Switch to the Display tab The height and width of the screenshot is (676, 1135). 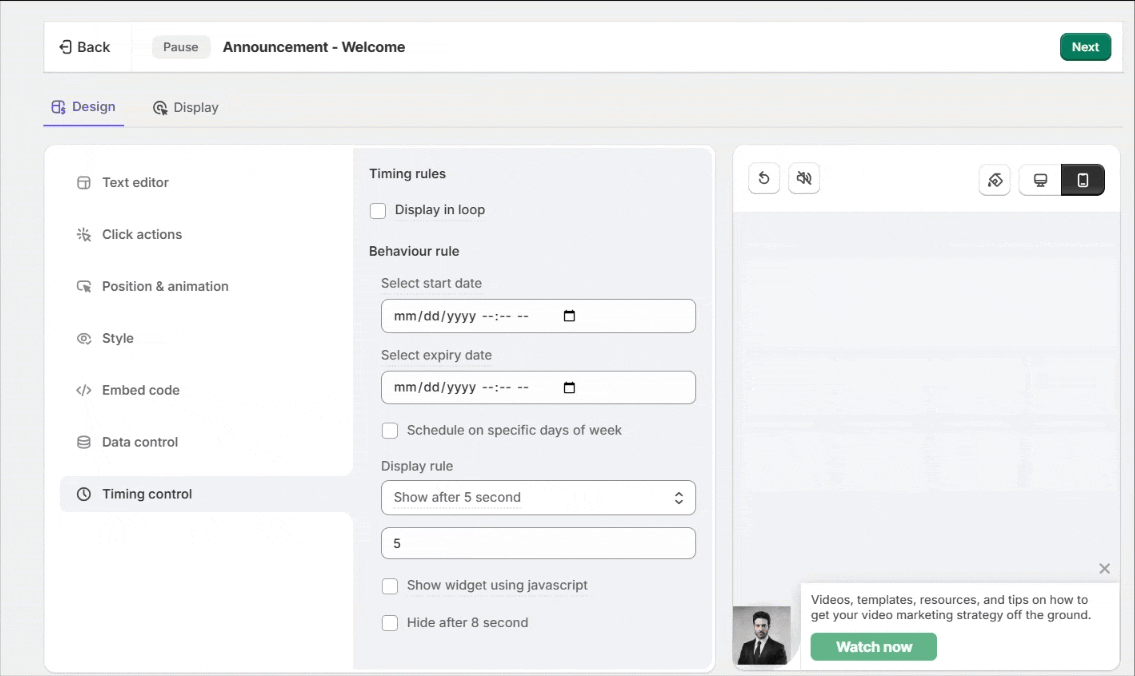tap(186, 108)
